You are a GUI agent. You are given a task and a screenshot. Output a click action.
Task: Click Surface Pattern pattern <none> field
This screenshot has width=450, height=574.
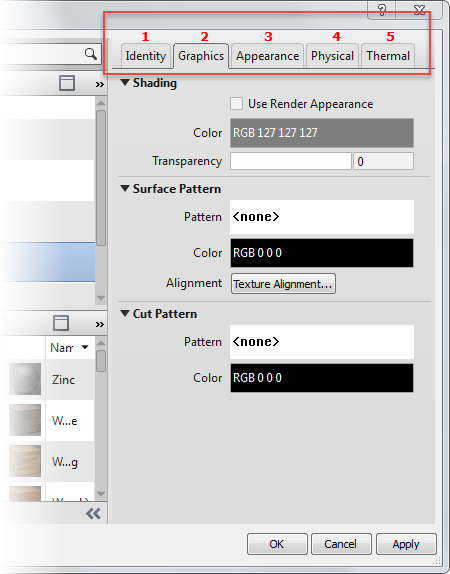[322, 217]
